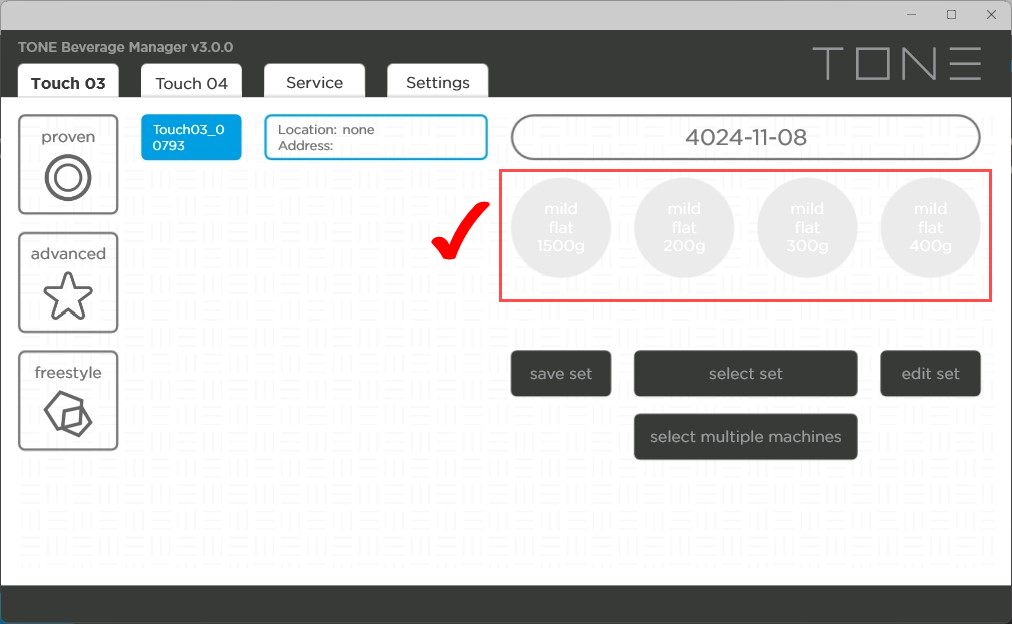Click the TONE Beverage Manager v3.0.0 title
1012x624 pixels.
tap(125, 47)
